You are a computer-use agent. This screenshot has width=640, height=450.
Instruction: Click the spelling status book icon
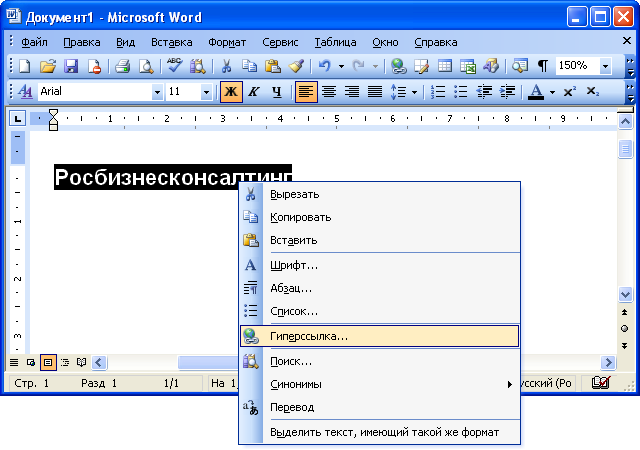point(601,383)
